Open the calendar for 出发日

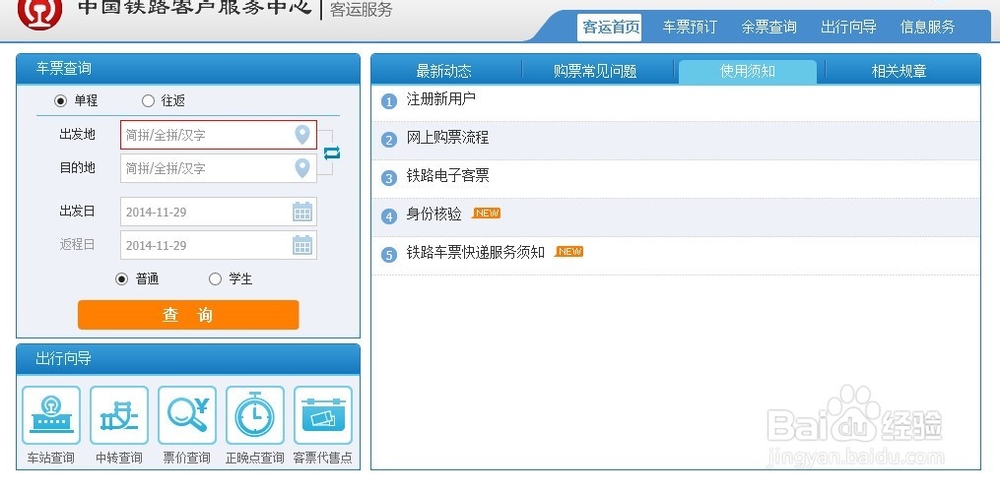coord(302,212)
